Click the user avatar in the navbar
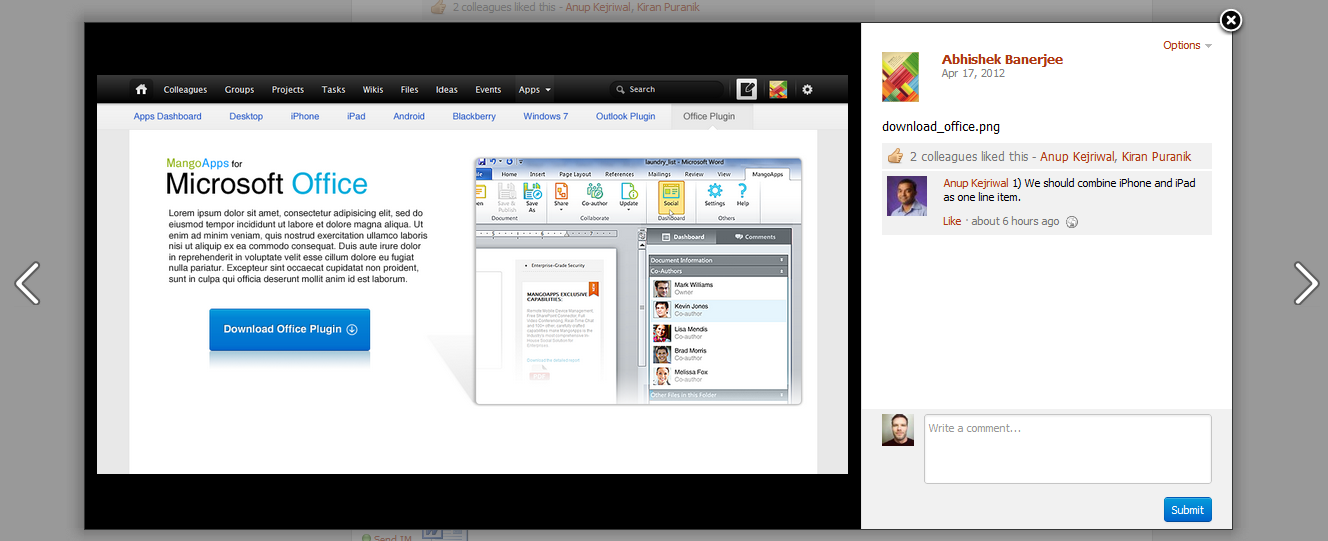 (778, 90)
